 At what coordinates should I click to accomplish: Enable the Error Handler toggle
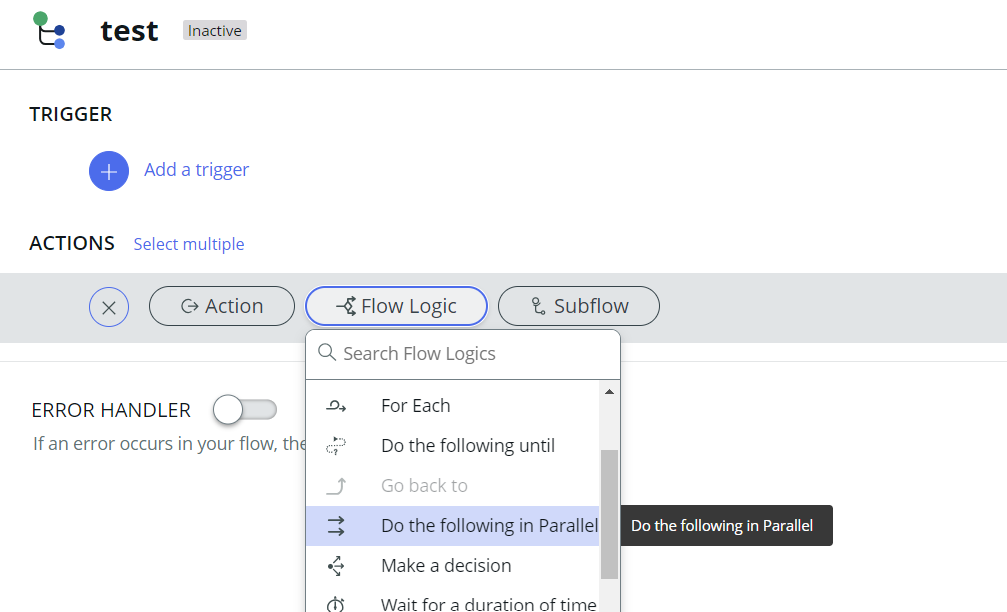244,410
